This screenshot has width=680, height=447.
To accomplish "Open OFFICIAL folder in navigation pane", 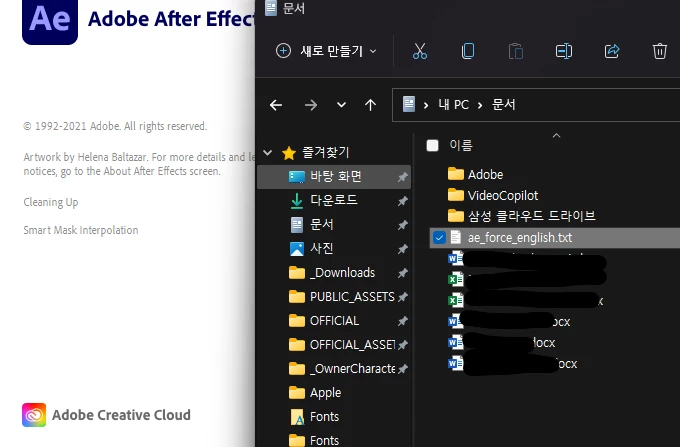I will pyautogui.click(x=334, y=320).
